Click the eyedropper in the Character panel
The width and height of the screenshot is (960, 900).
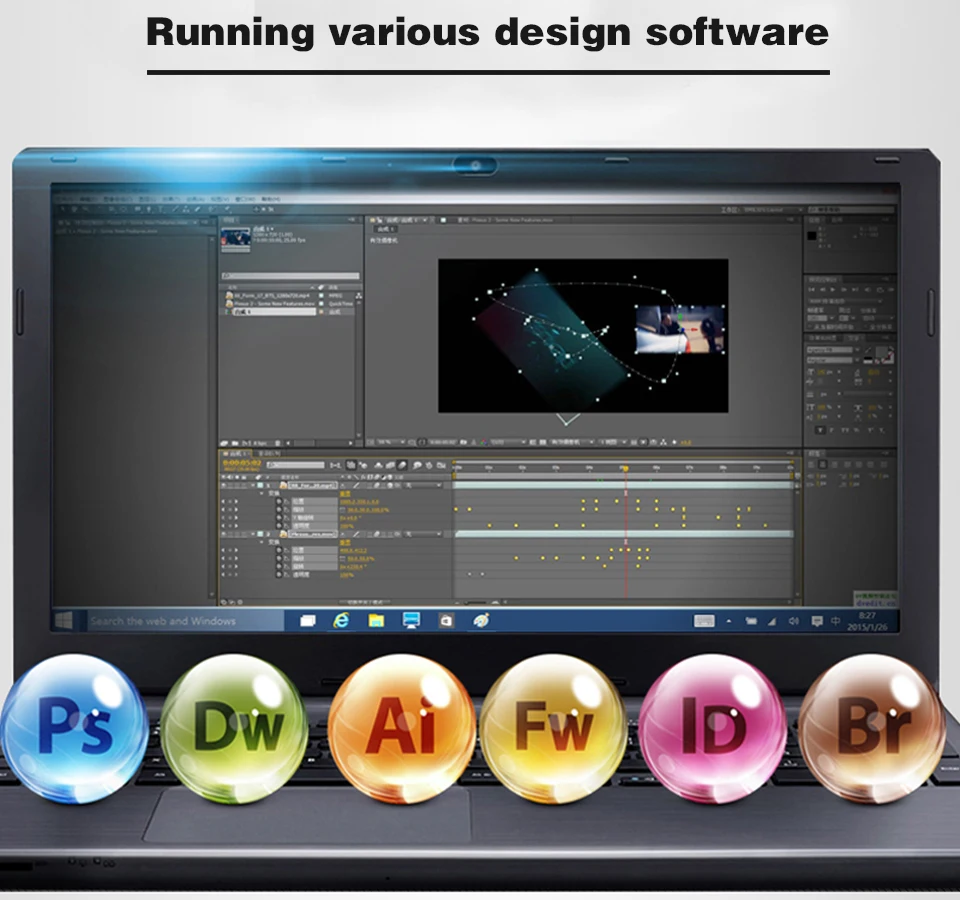(x=868, y=350)
